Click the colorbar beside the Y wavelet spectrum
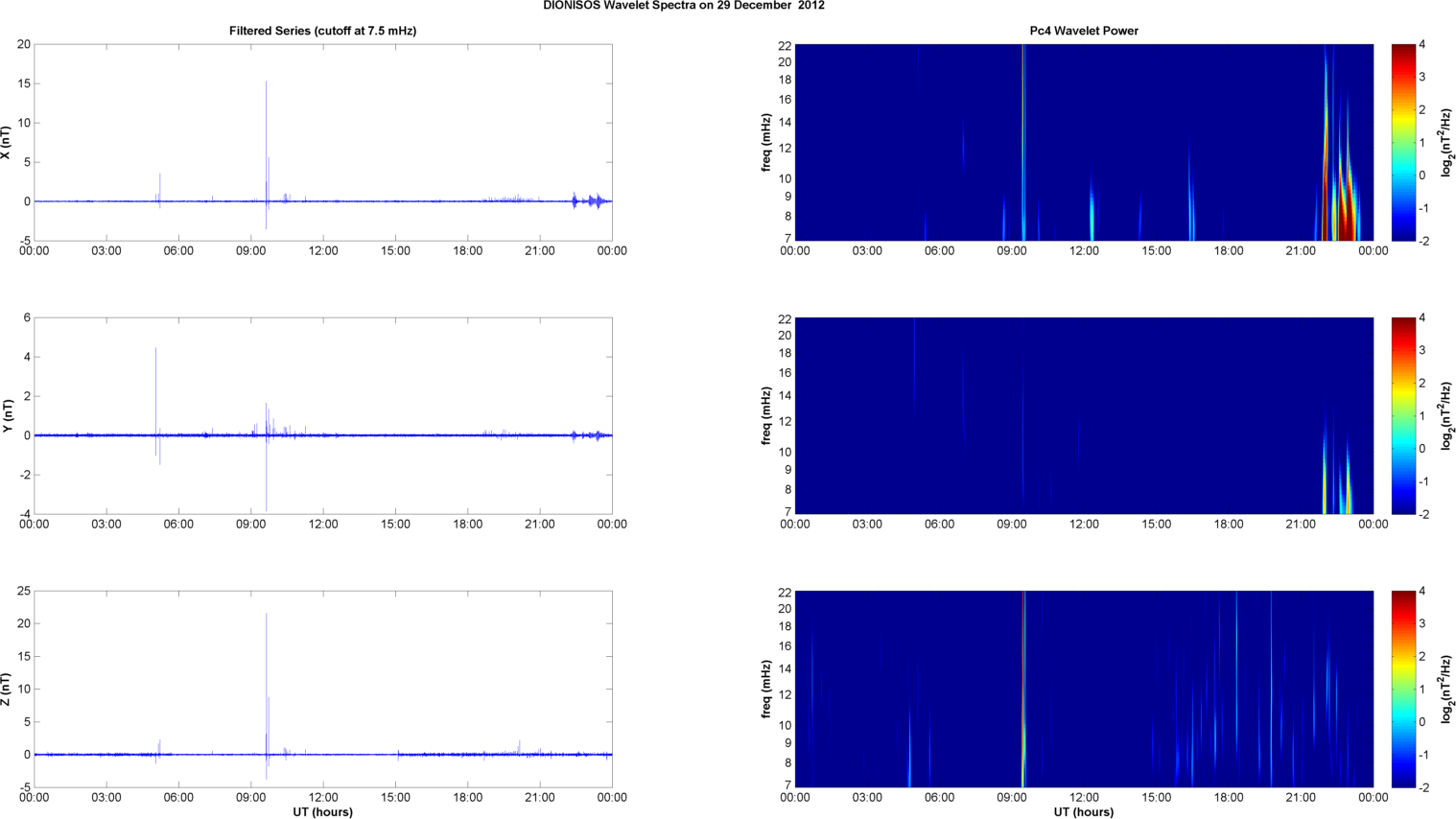Image resolution: width=1456 pixels, height=819 pixels. tap(1402, 415)
